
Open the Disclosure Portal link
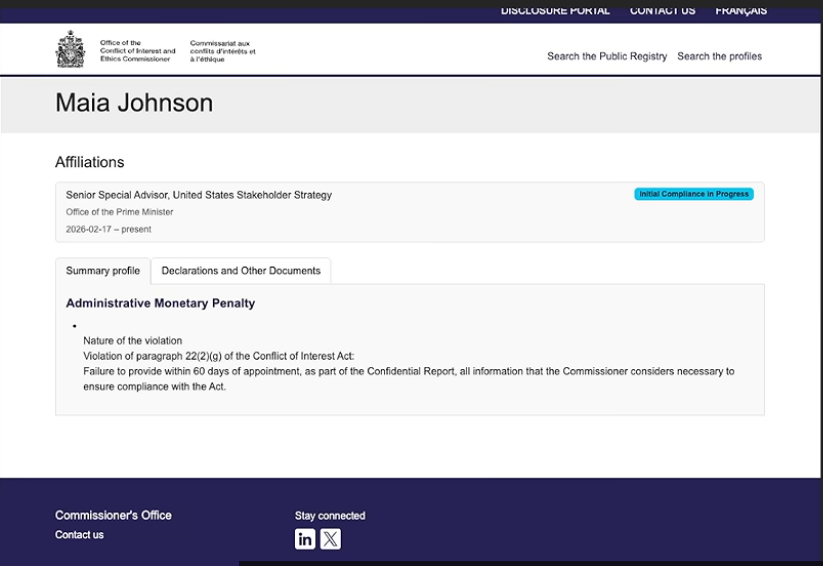(555, 11)
